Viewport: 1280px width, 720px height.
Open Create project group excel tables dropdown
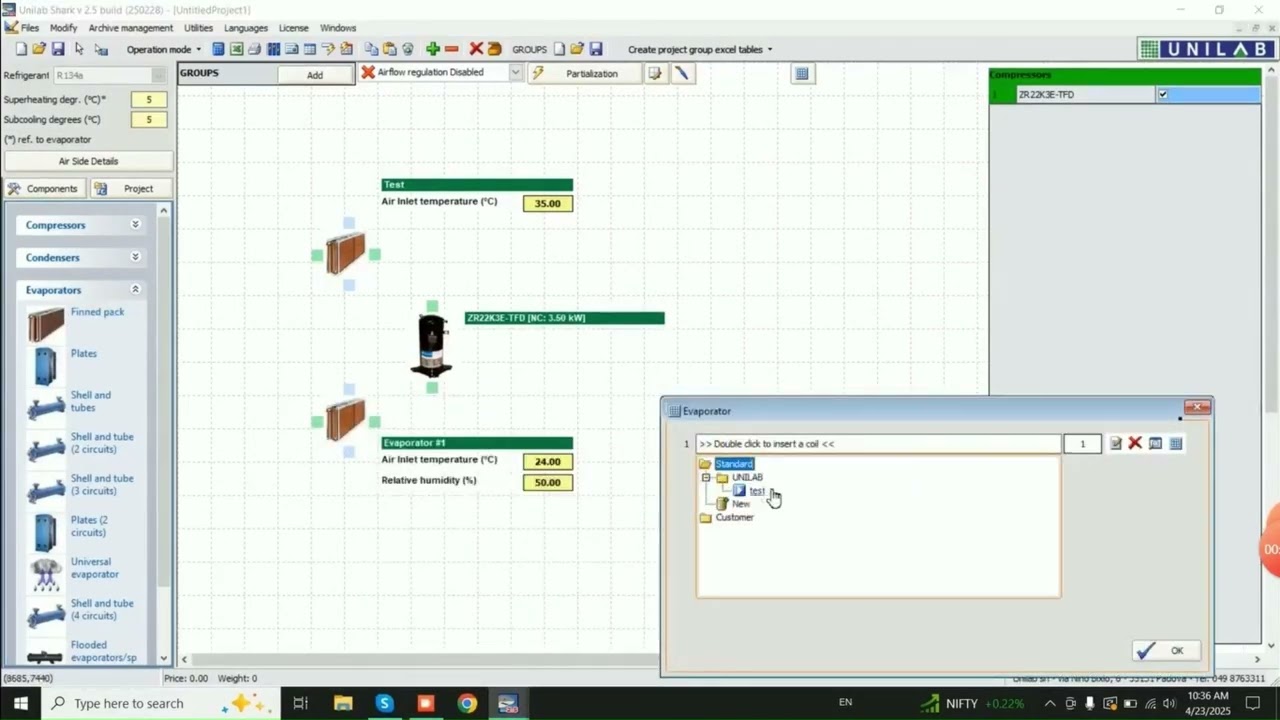[x=700, y=49]
